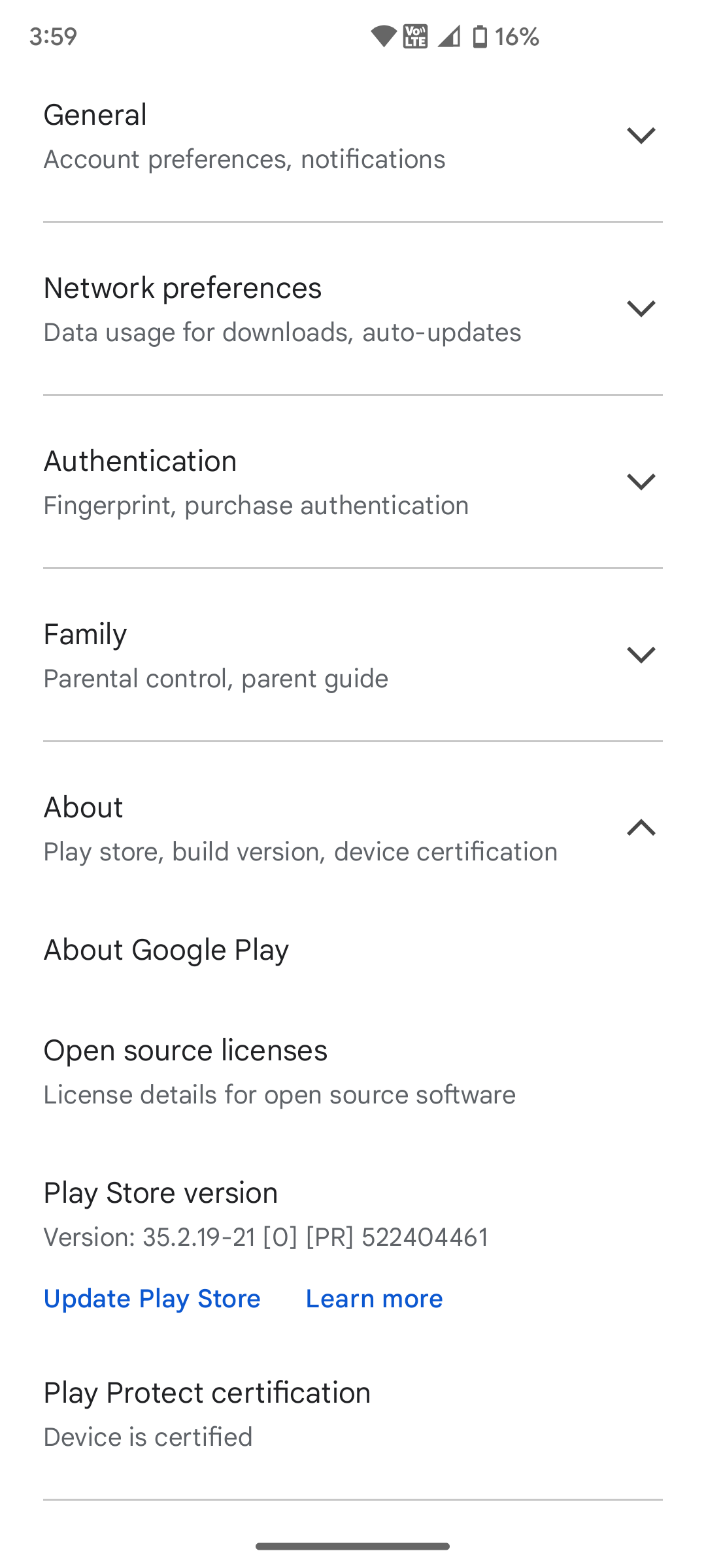Tap the Wi-Fi status icon
706x1568 pixels.
(384, 37)
